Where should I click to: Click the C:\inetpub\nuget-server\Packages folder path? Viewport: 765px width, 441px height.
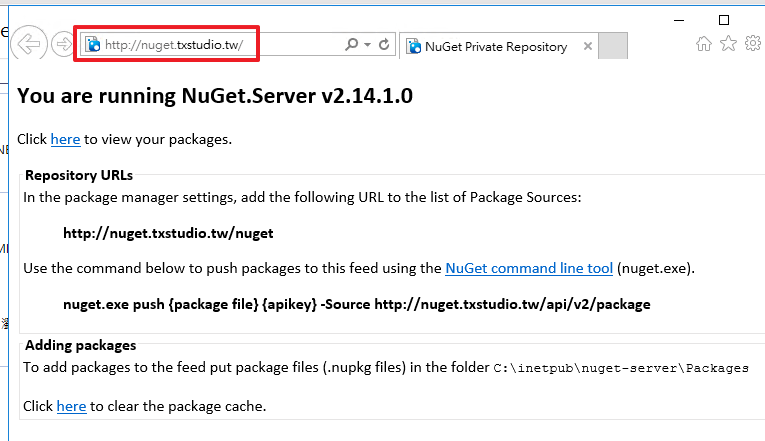[x=621, y=368]
